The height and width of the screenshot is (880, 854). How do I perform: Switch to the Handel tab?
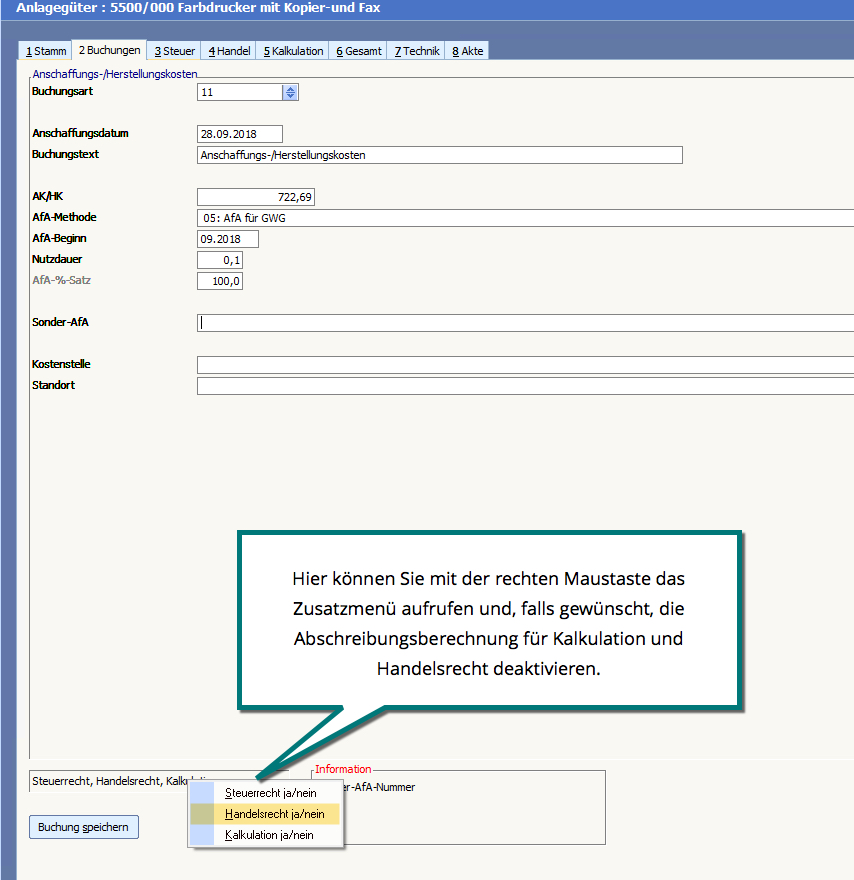point(229,51)
